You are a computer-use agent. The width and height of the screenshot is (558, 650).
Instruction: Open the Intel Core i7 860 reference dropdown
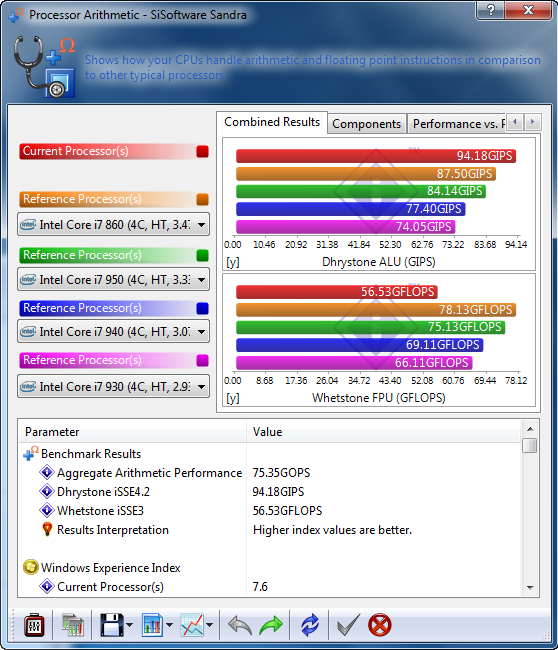(113, 225)
